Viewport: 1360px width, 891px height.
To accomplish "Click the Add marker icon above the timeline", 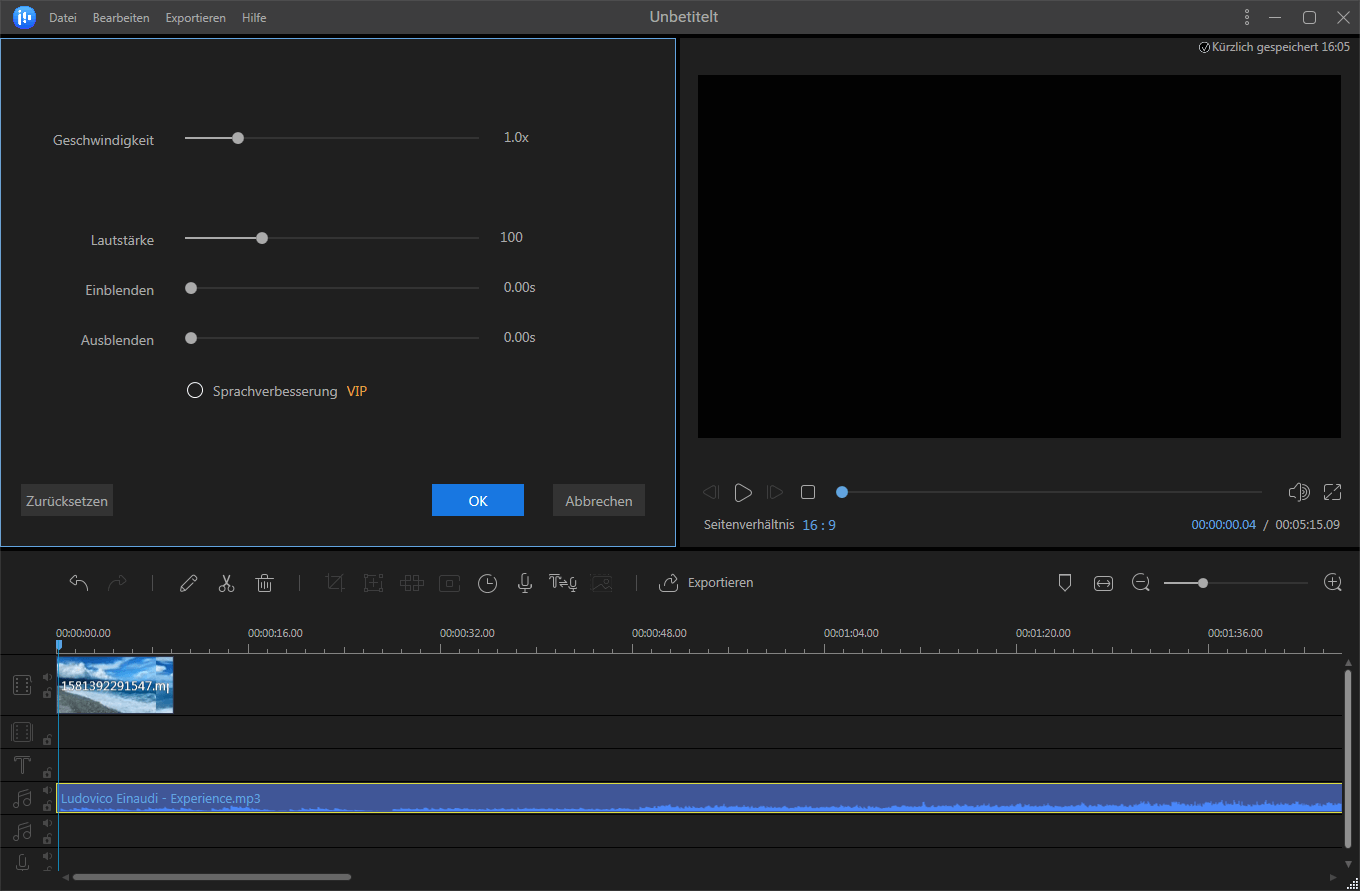I will [x=1065, y=582].
